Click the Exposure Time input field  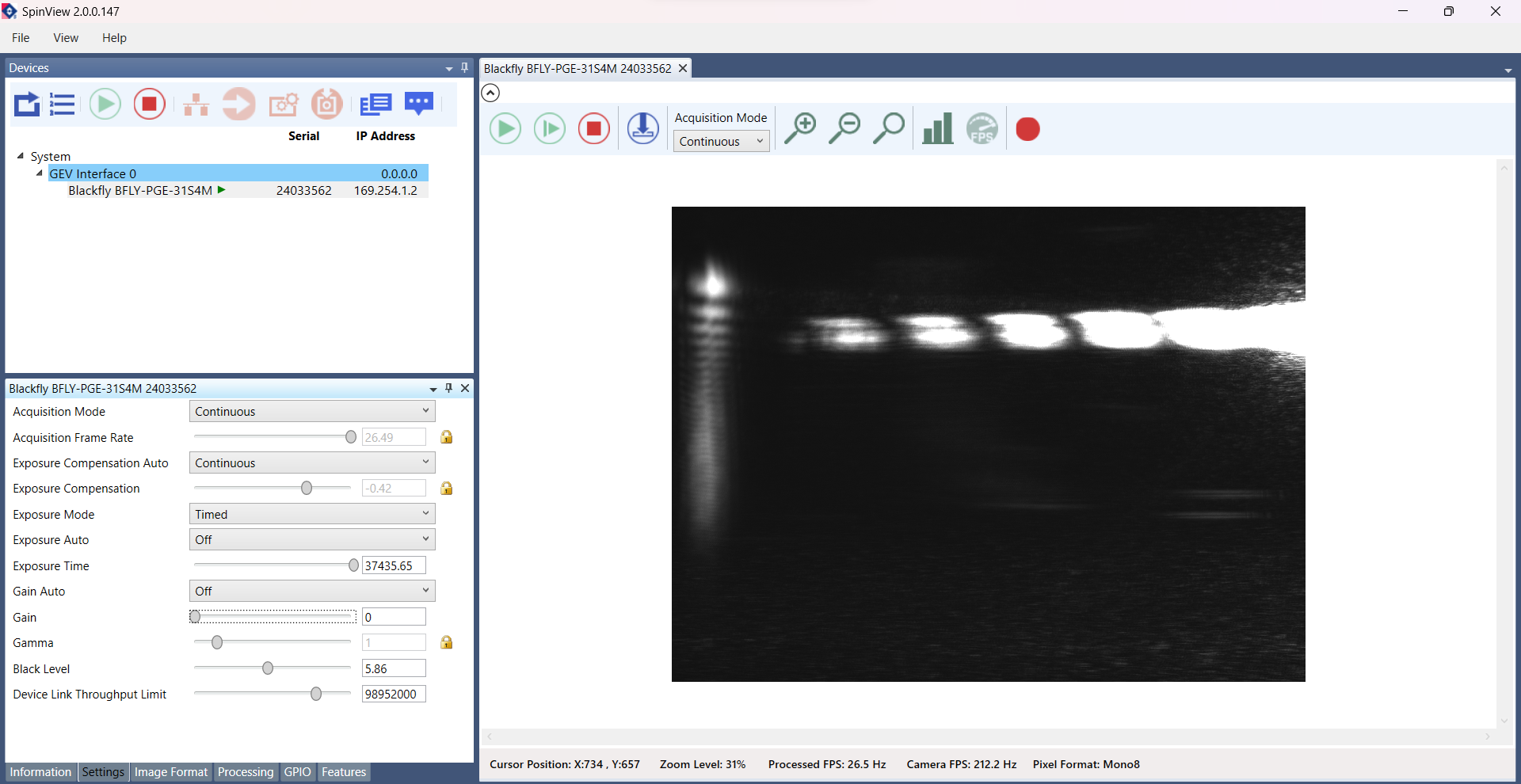point(394,565)
